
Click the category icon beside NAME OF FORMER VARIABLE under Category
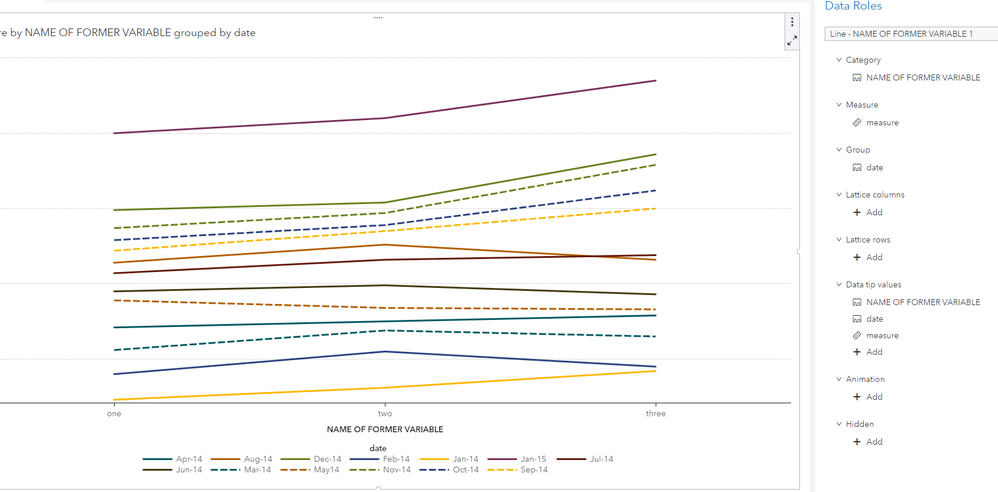click(857, 78)
